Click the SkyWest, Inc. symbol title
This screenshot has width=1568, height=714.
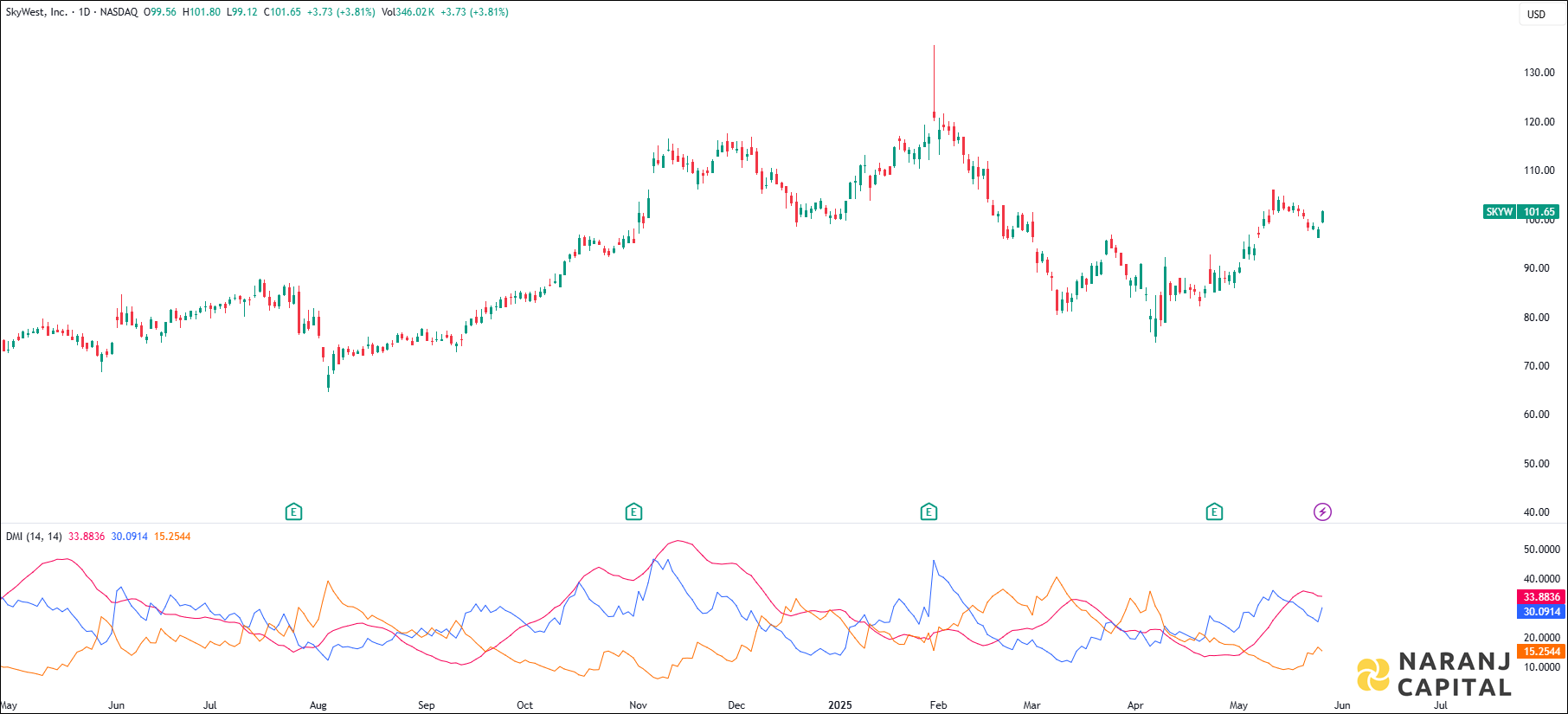pyautogui.click(x=36, y=12)
